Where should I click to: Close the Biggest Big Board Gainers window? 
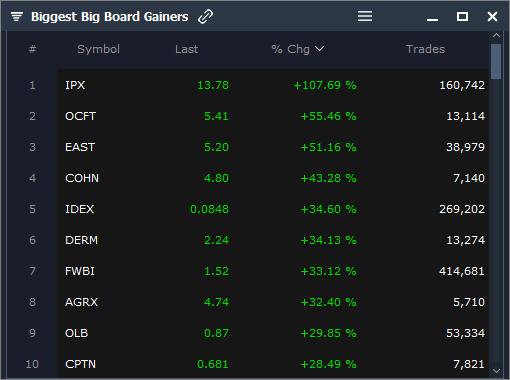(x=492, y=16)
